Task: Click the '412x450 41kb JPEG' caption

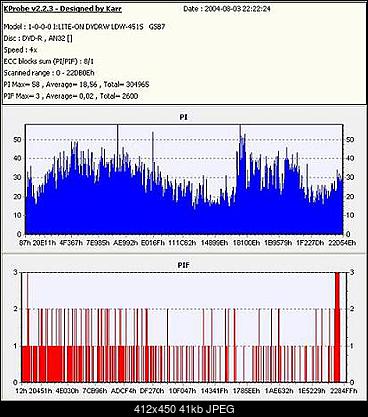Action: click(184, 409)
